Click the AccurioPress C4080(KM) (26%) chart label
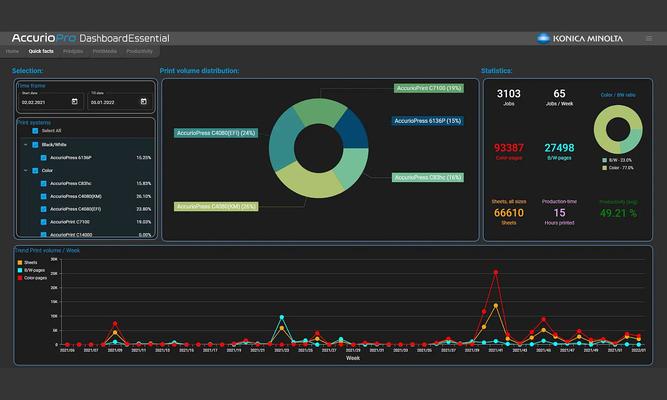Image resolution: width=667 pixels, height=400 pixels. tap(216, 206)
